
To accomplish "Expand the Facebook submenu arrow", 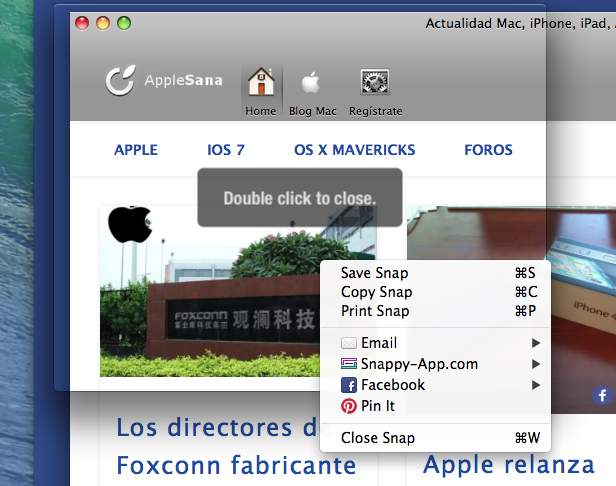I will pos(535,385).
